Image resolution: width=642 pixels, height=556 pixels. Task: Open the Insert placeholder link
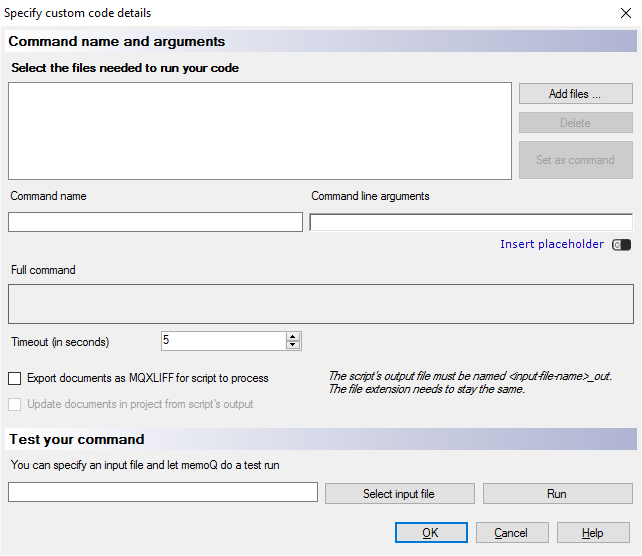pyautogui.click(x=552, y=245)
